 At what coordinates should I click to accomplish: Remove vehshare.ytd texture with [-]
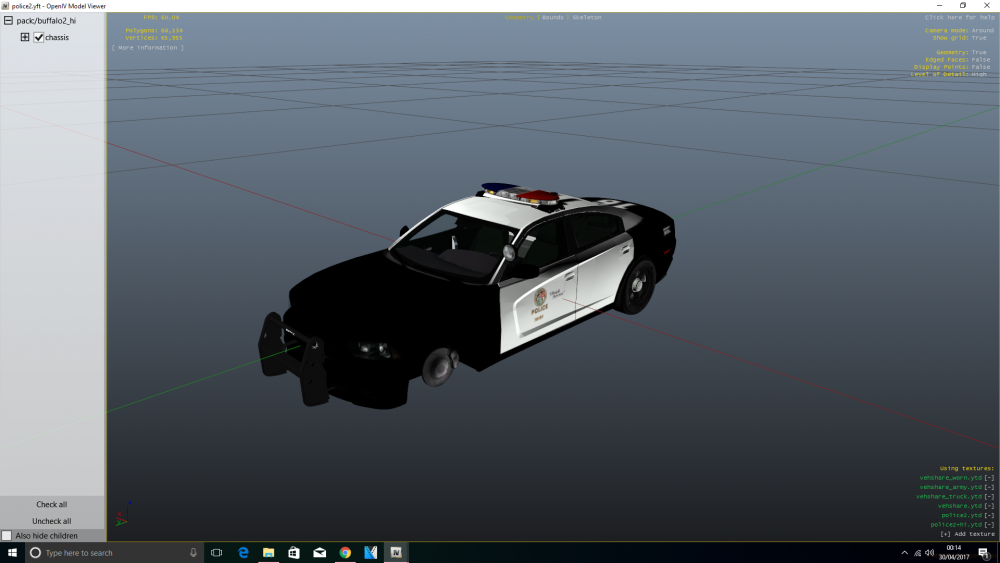(989, 506)
